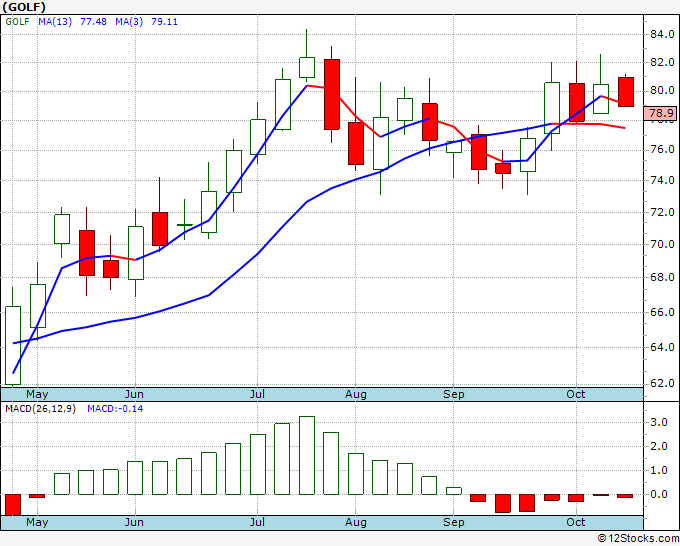Viewport: 680px width, 546px height.
Task: Click the first red MACD bar in May
Action: pyautogui.click(x=13, y=504)
